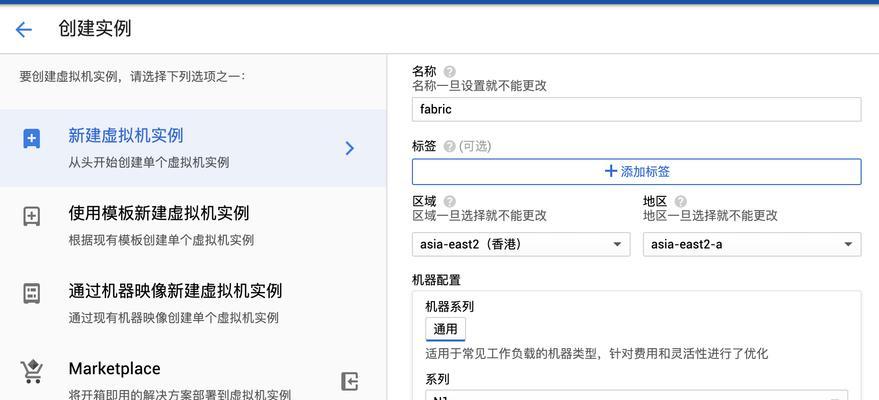Select 新建虚拟机实例 option

click(x=193, y=148)
